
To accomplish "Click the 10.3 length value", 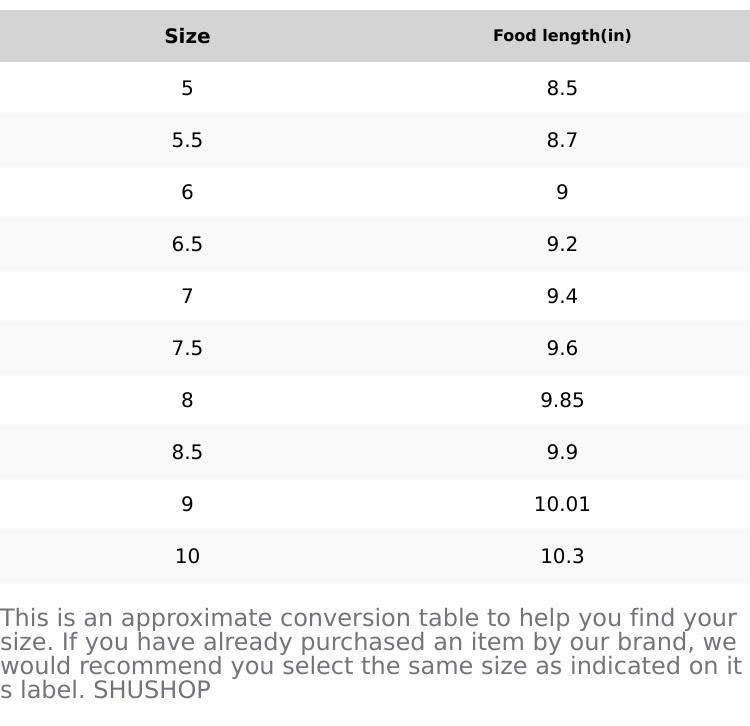I will tap(562, 556).
